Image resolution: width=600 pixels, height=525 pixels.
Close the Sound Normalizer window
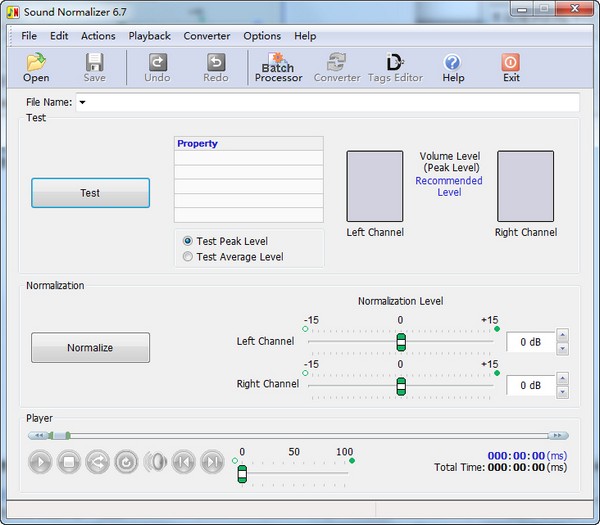point(574,9)
